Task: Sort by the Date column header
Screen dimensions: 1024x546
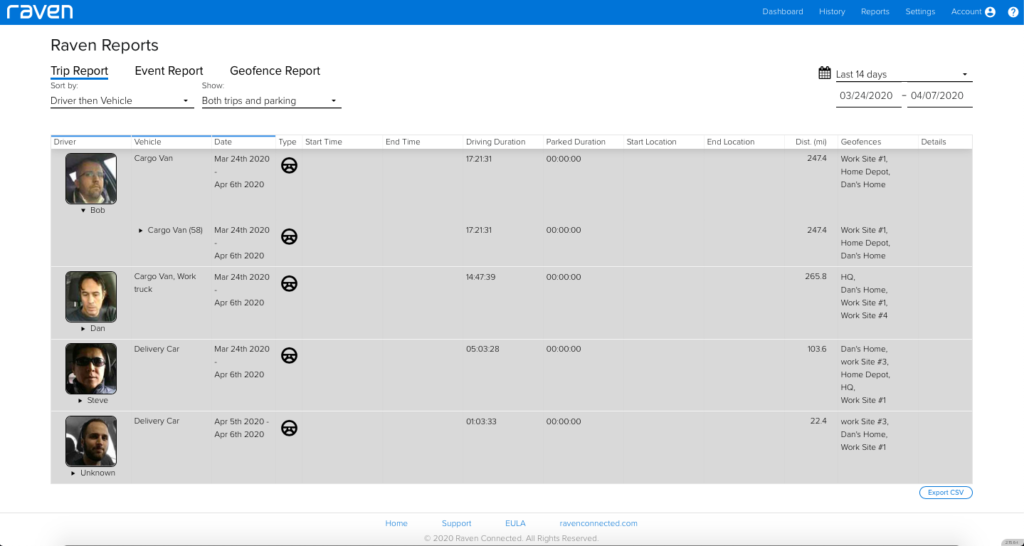Action: [243, 142]
